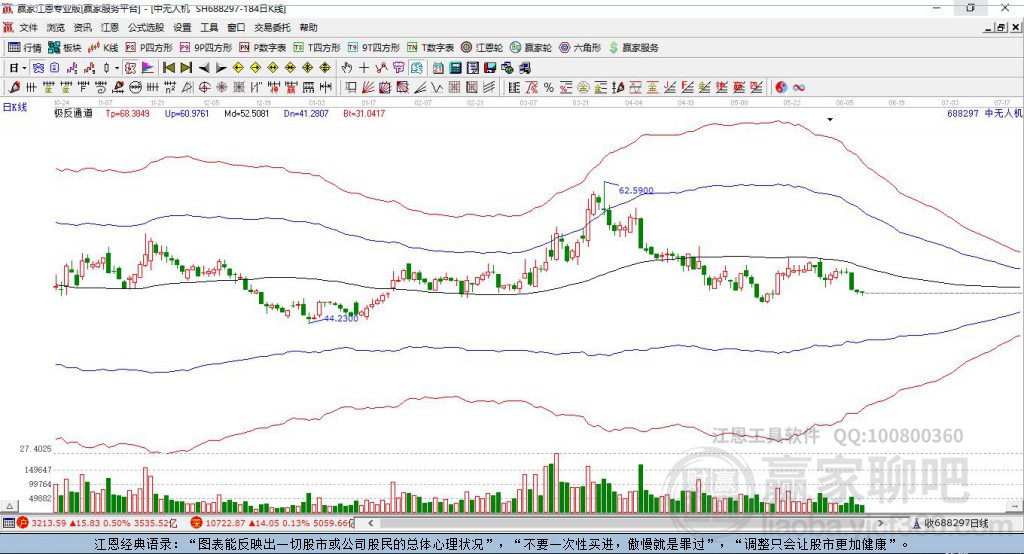This screenshot has height=554, width=1024.
Task: Select the hand pan tool
Action: (x=346, y=68)
